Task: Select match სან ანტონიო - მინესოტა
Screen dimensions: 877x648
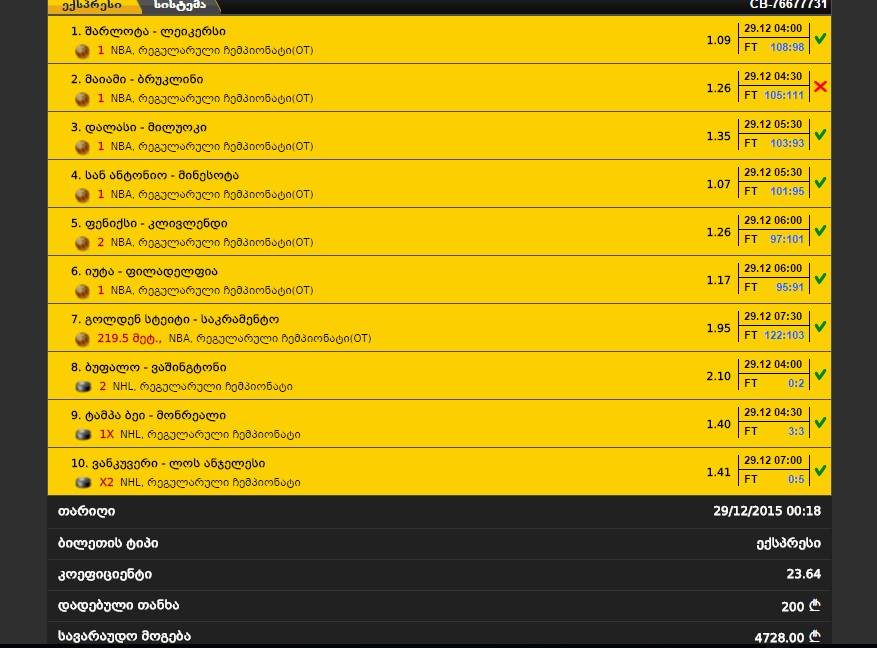Action: [155, 176]
